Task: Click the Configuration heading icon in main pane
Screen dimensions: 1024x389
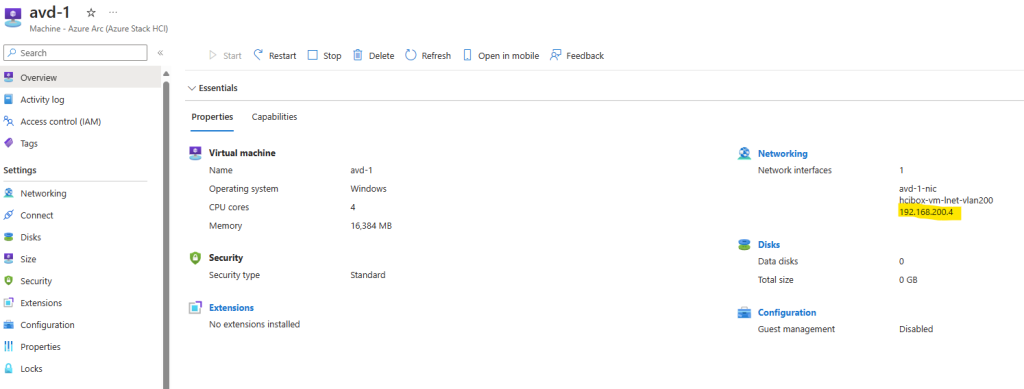Action: (744, 313)
